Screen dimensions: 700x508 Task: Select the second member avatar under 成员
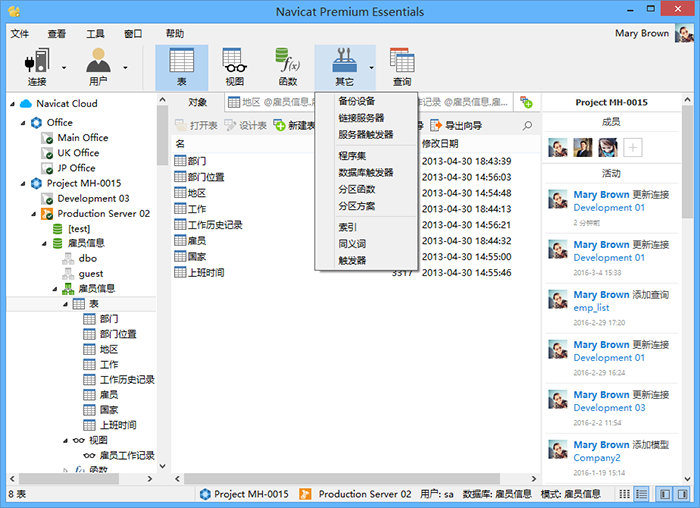[x=583, y=147]
